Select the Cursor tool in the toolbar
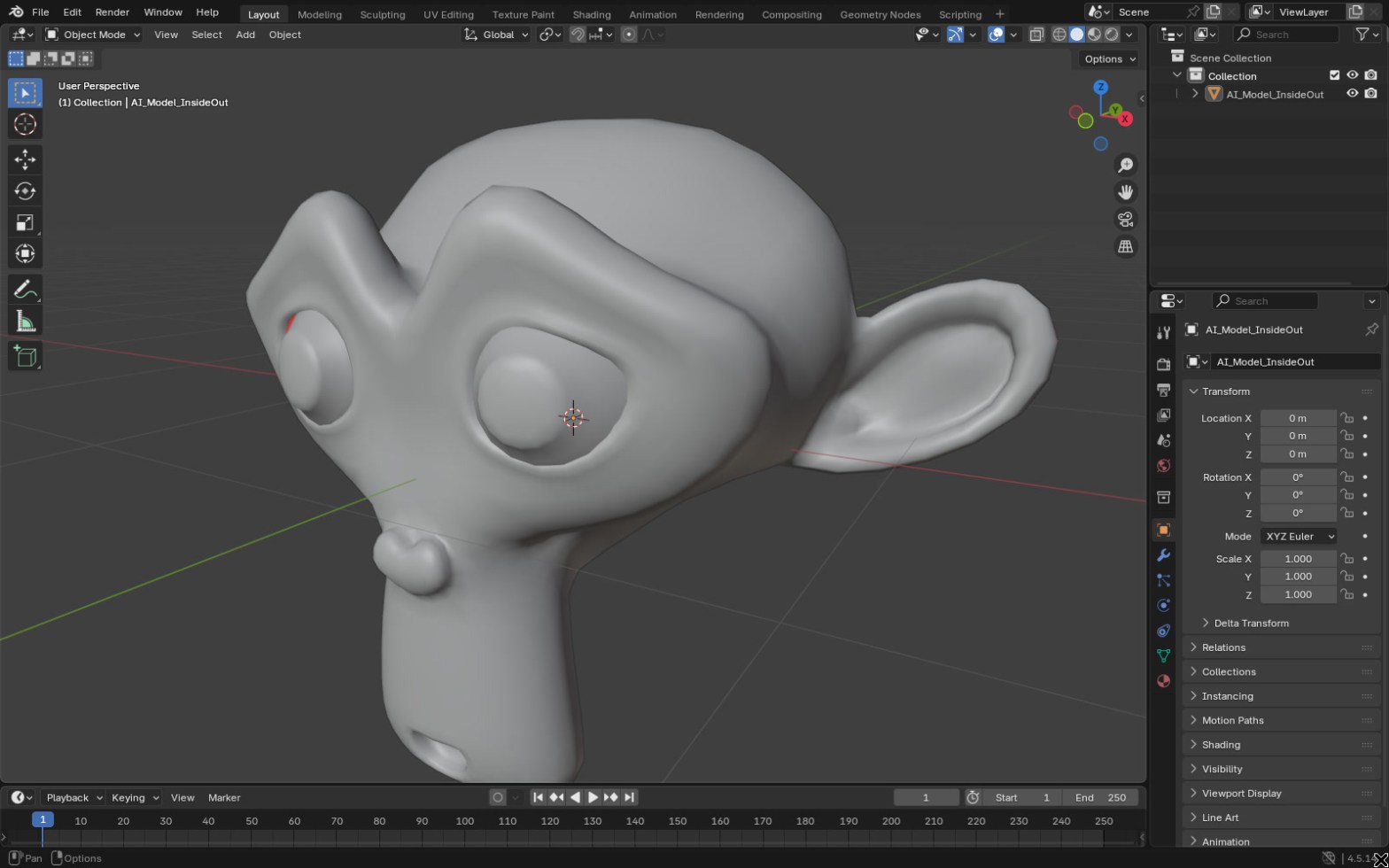 [25, 124]
